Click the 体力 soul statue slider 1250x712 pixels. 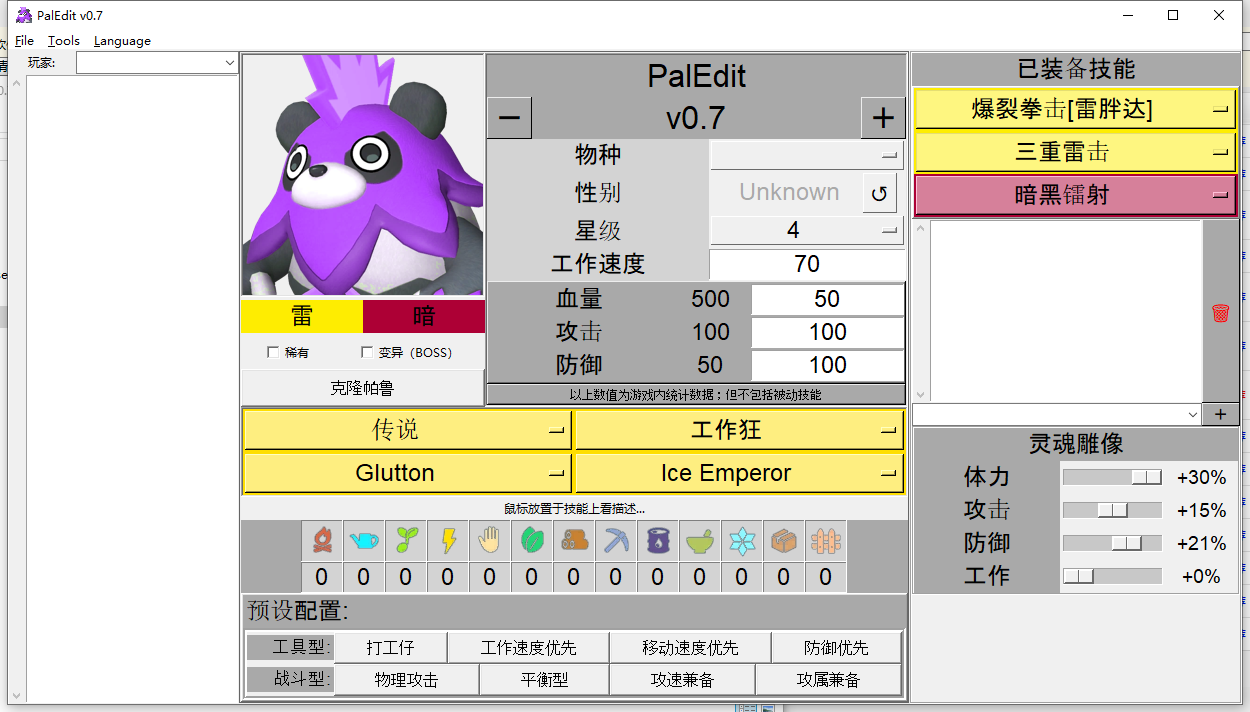1112,478
